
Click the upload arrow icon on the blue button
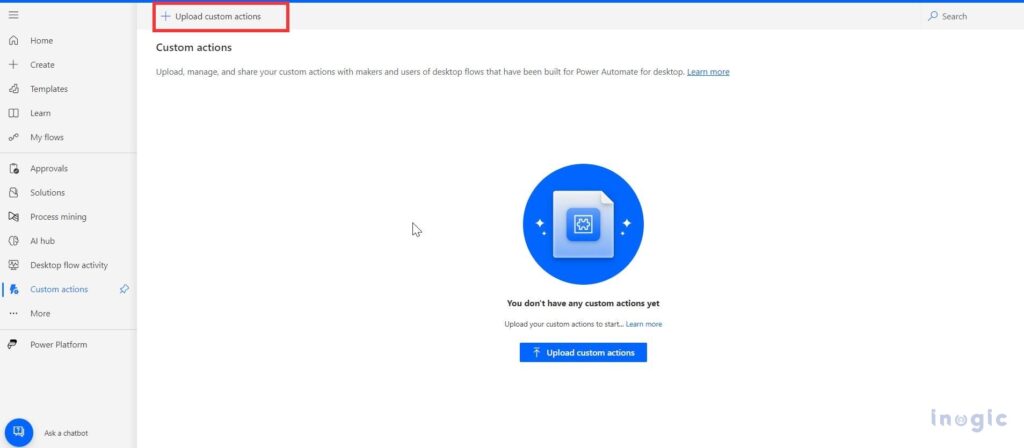[537, 353]
